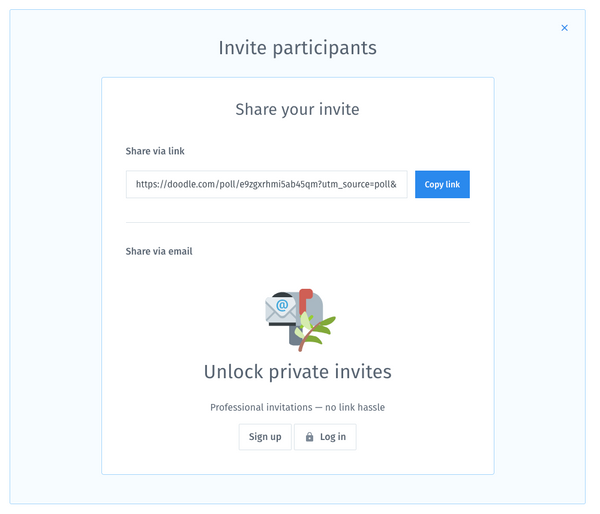The width and height of the screenshot is (600, 514).
Task: Close the Invite participants dialog
Action: pos(564,28)
